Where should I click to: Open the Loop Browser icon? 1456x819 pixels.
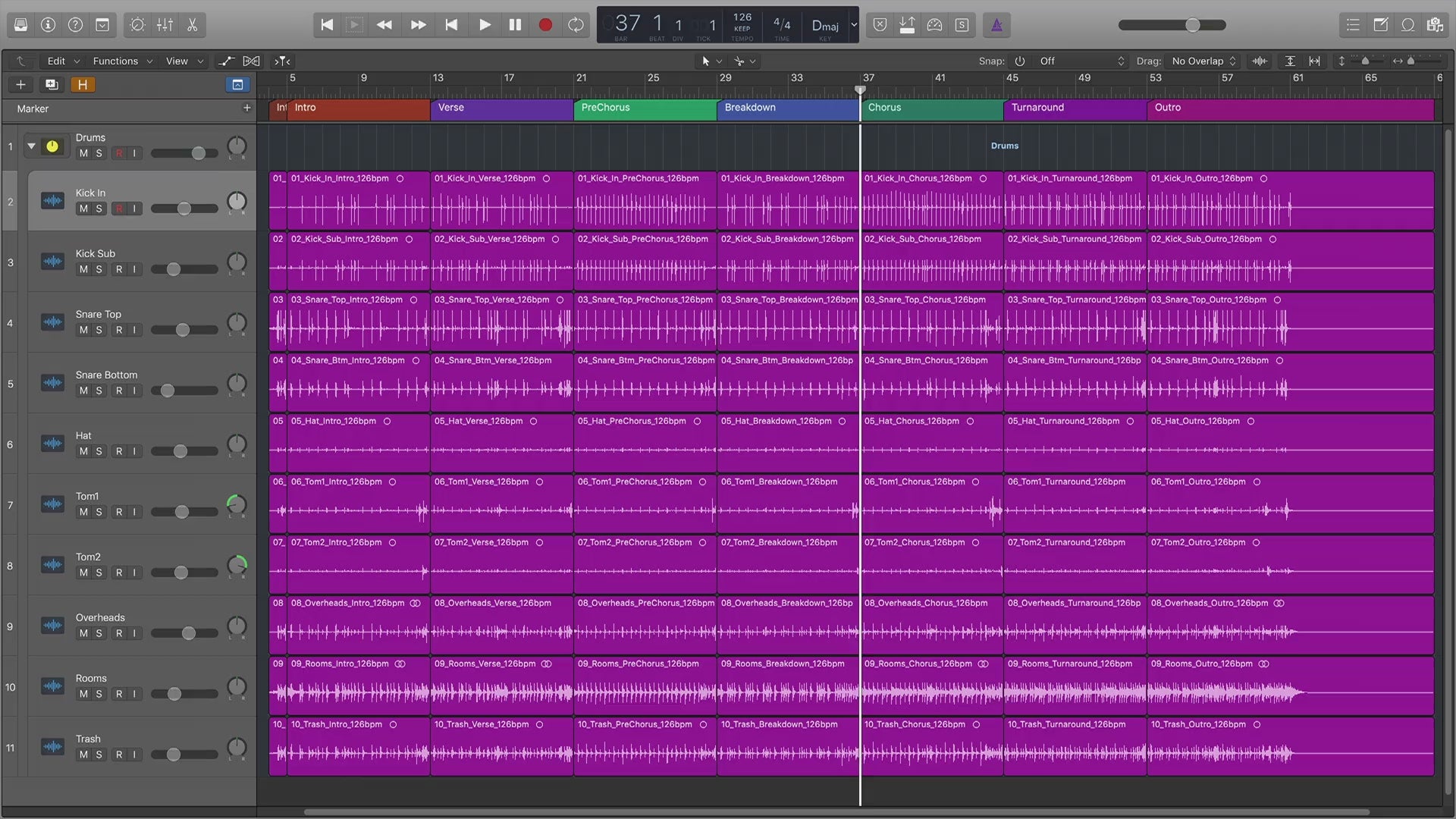point(1407,25)
